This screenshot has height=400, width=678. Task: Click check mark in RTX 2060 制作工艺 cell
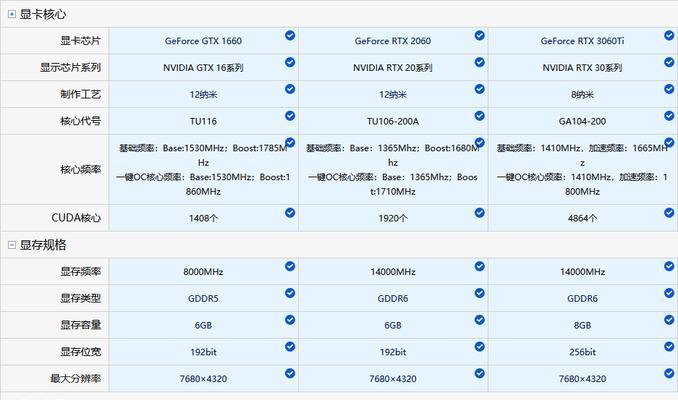(x=480, y=89)
